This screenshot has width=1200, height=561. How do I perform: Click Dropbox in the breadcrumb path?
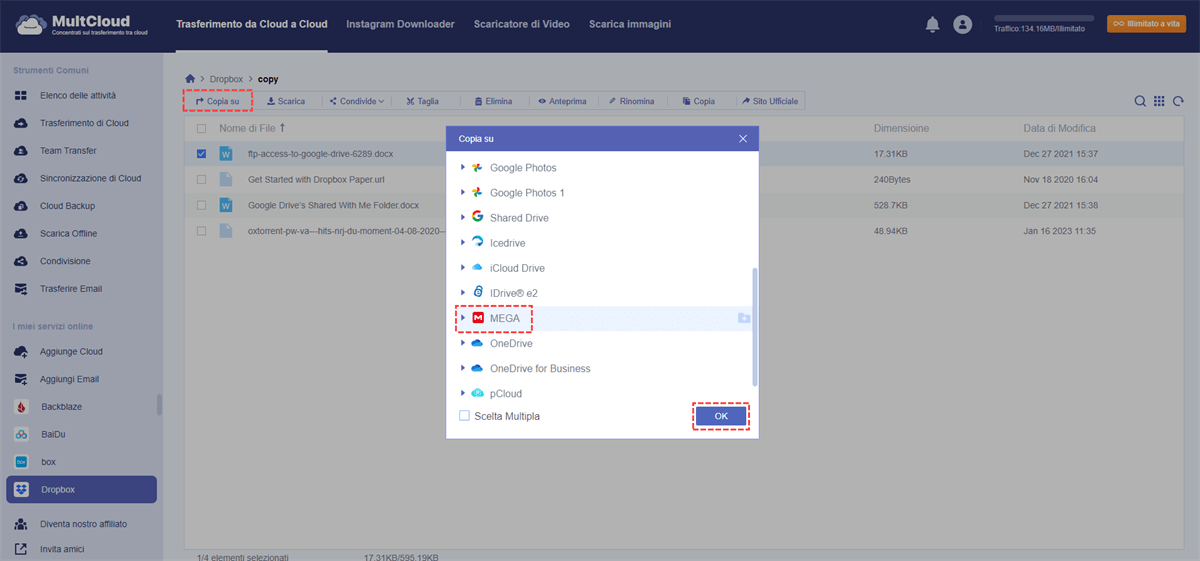[x=226, y=78]
